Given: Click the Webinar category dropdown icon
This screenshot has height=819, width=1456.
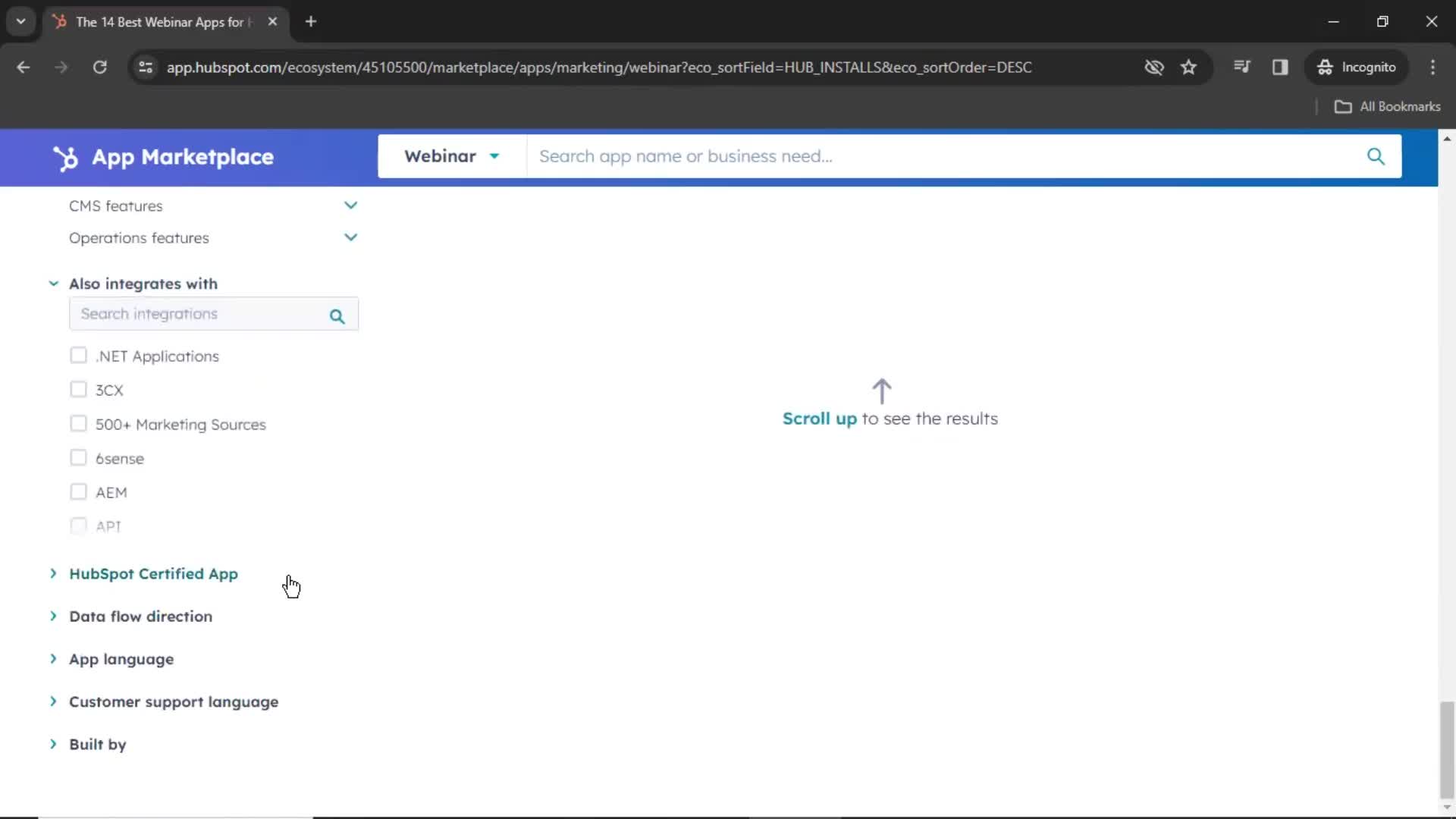Looking at the screenshot, I should click(495, 157).
